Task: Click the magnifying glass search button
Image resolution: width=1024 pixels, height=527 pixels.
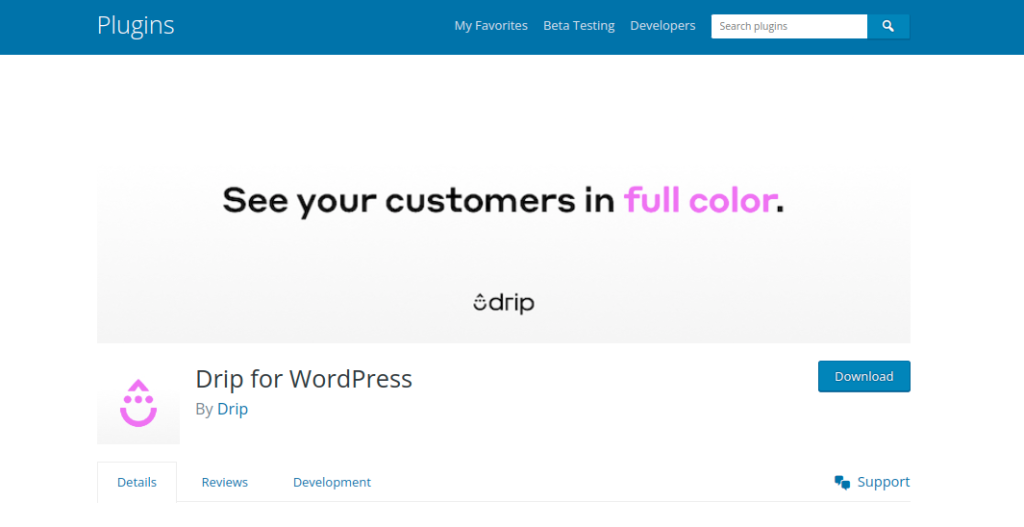Action: point(888,26)
